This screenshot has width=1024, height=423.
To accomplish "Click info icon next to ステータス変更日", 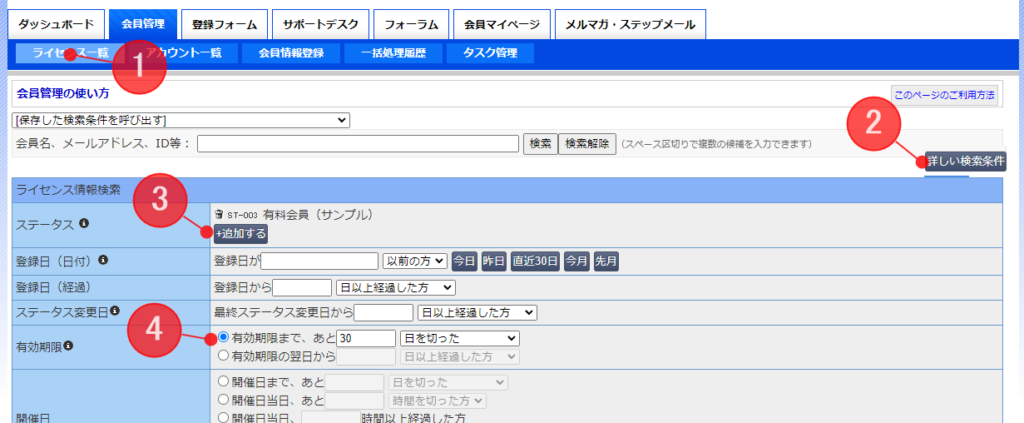I will point(114,311).
